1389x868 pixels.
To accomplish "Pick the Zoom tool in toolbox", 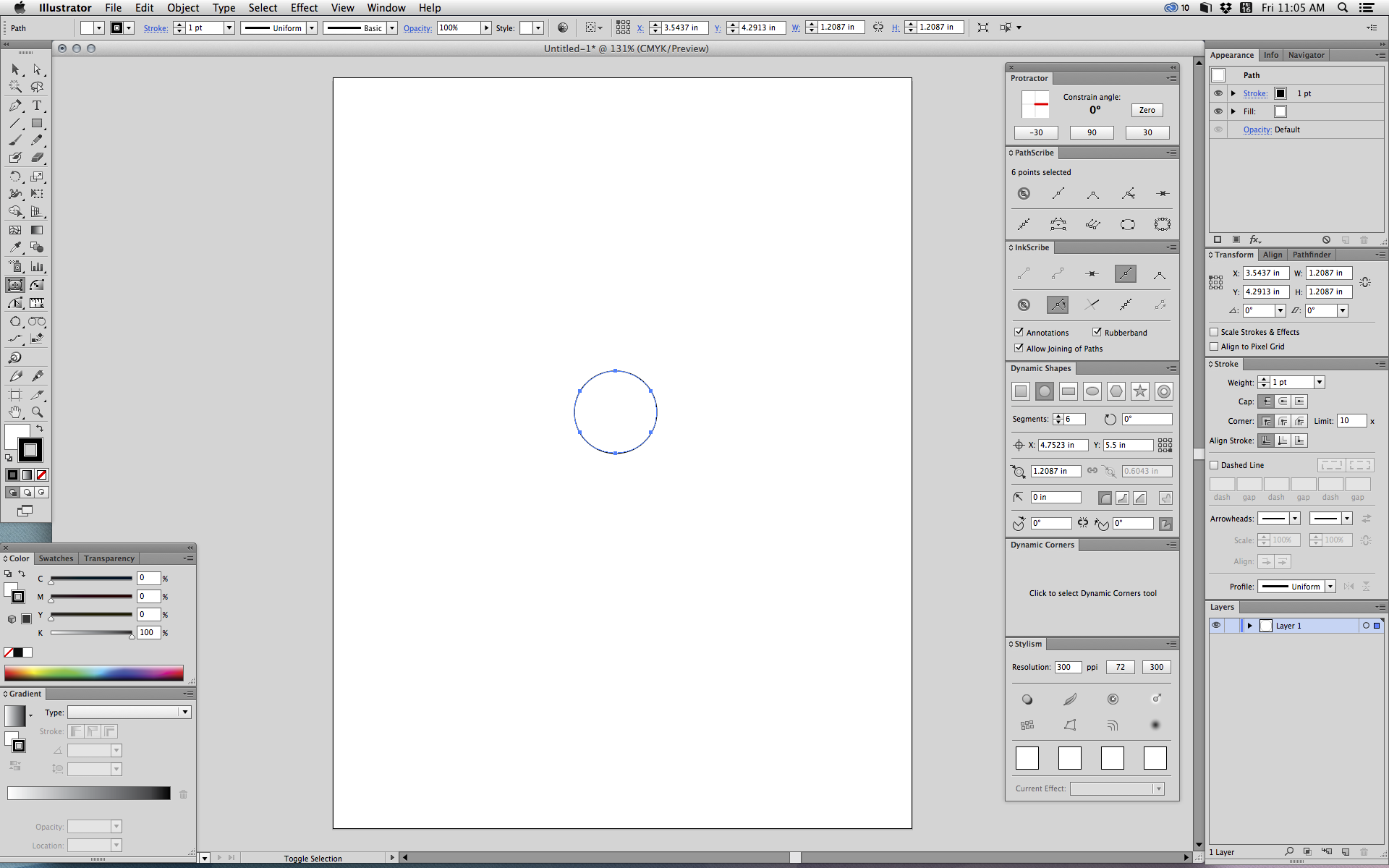I will (x=37, y=412).
